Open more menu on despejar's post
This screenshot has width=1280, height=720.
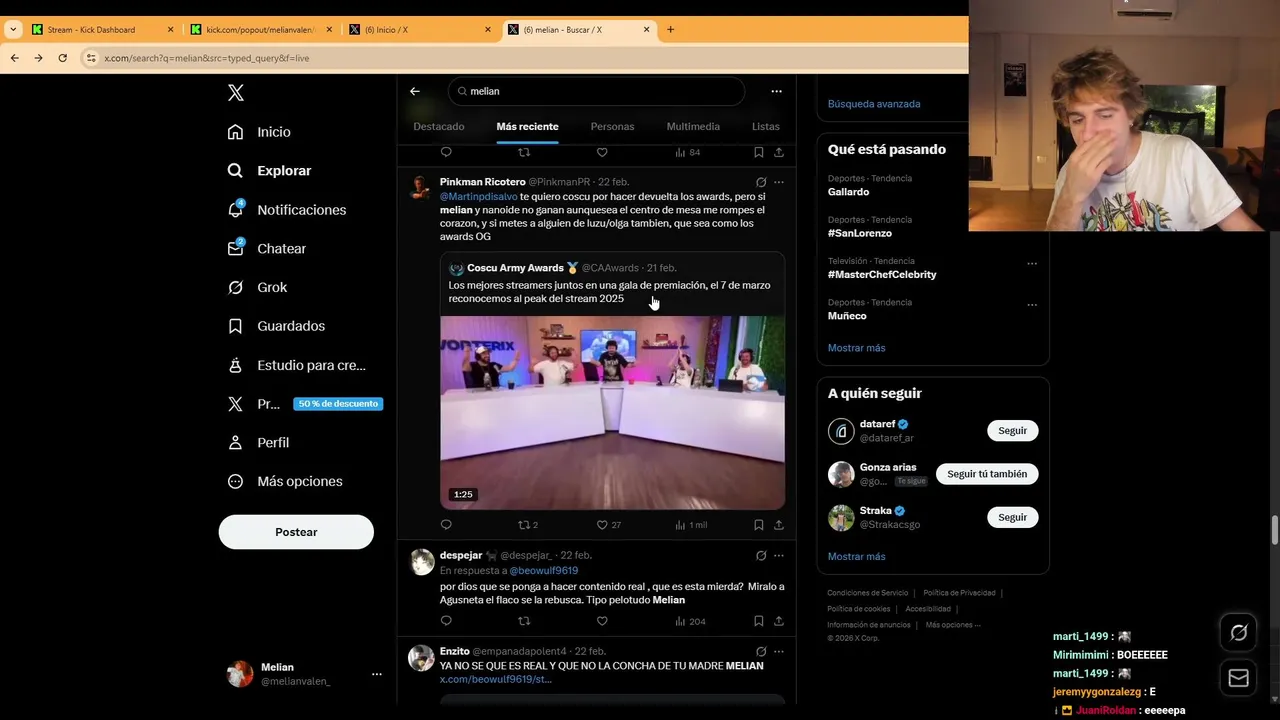tap(779, 556)
